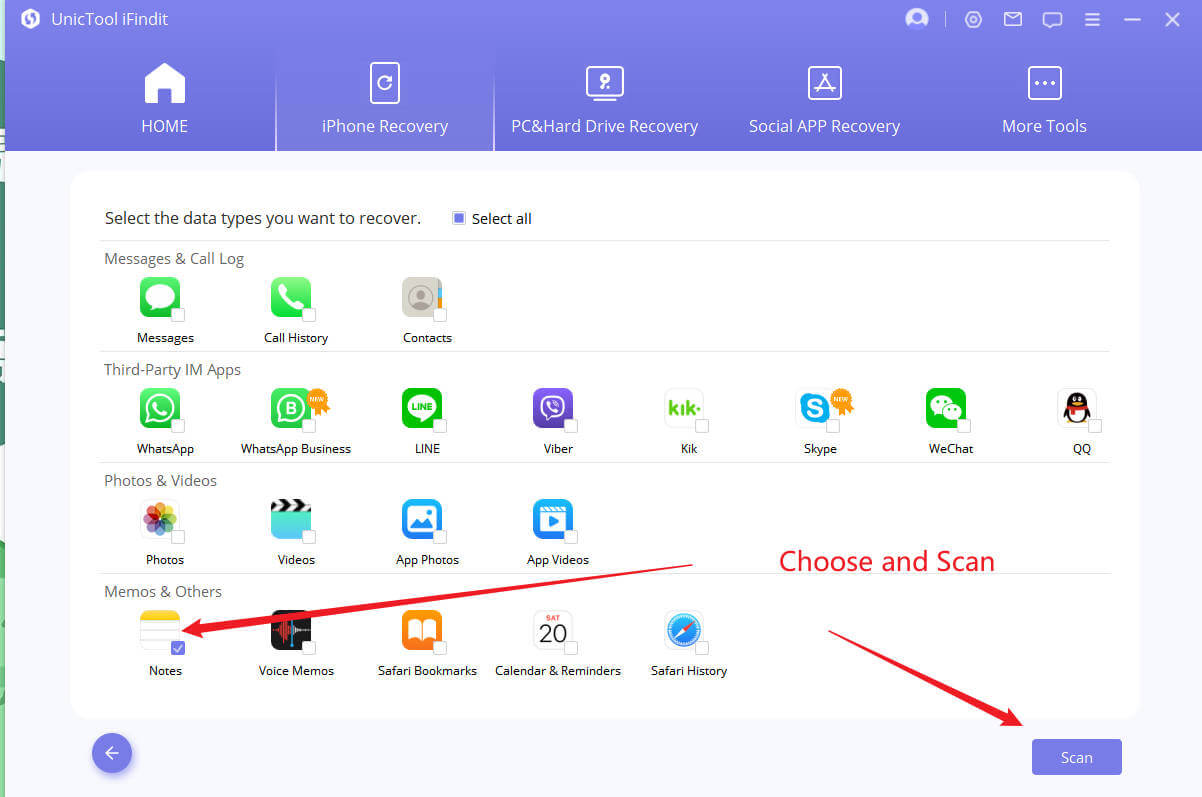
Task: Click the WhatsApp icon
Action: (x=160, y=408)
